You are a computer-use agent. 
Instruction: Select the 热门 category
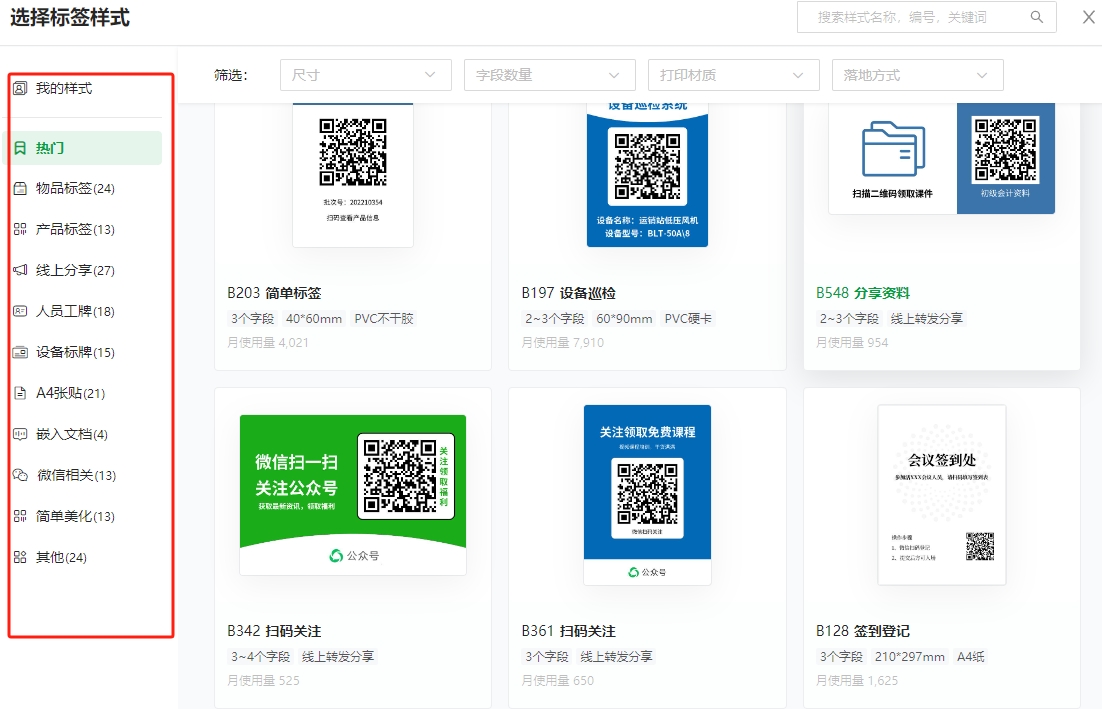click(83, 148)
